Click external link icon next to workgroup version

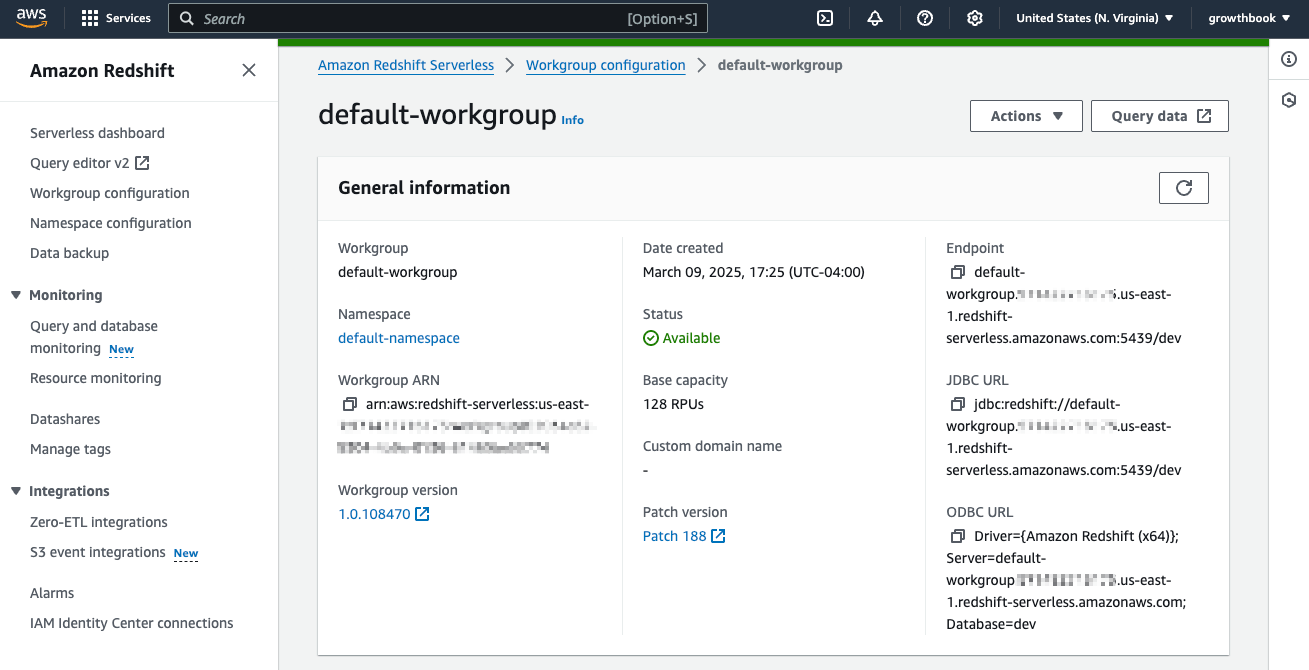(422, 514)
